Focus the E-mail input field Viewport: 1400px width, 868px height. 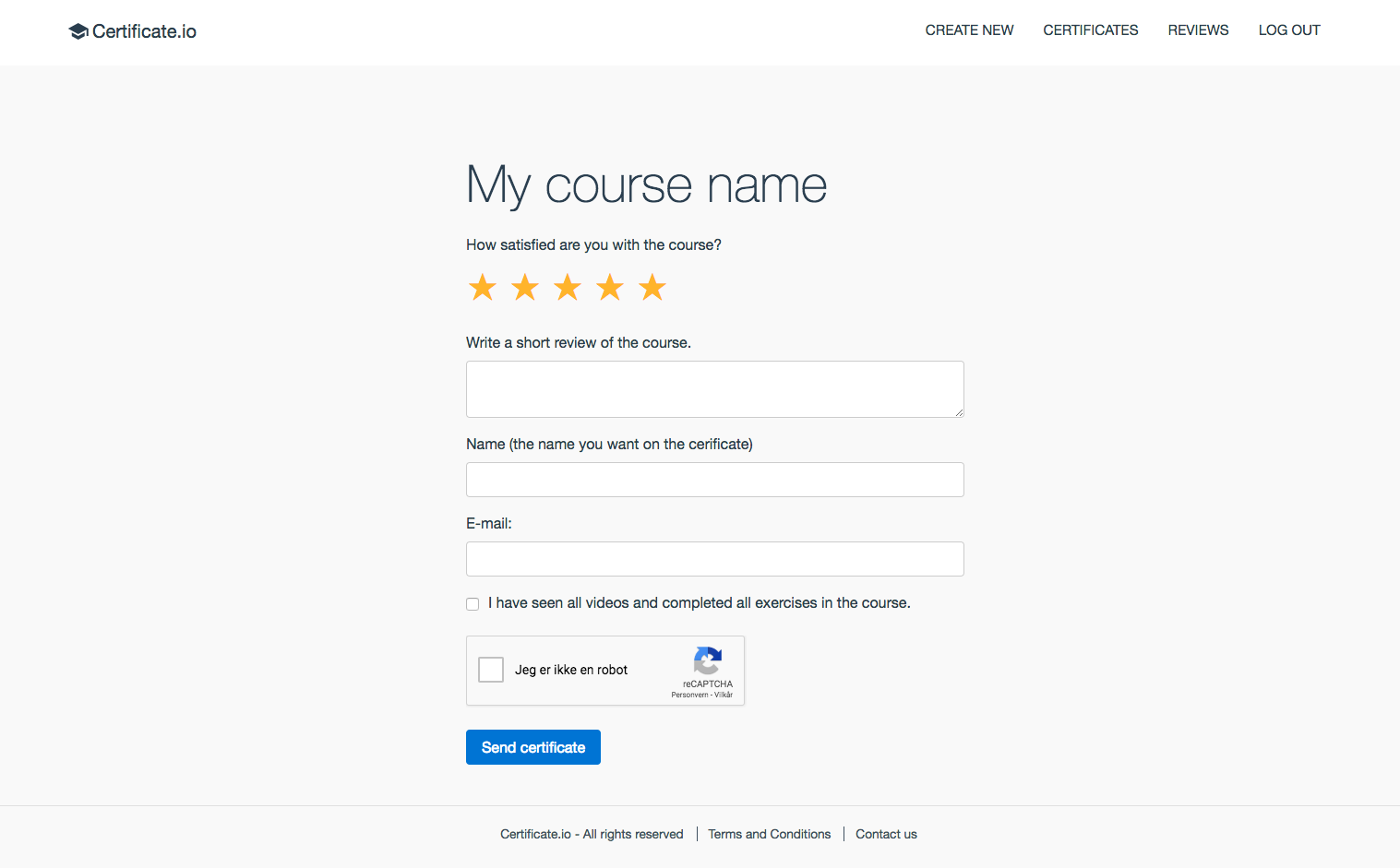pos(714,559)
